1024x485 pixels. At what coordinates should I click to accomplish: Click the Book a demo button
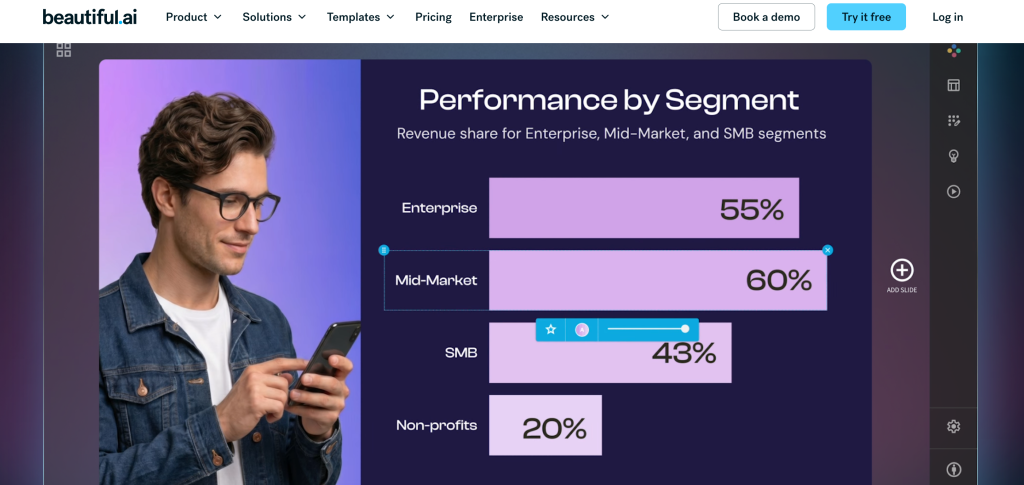[767, 17]
